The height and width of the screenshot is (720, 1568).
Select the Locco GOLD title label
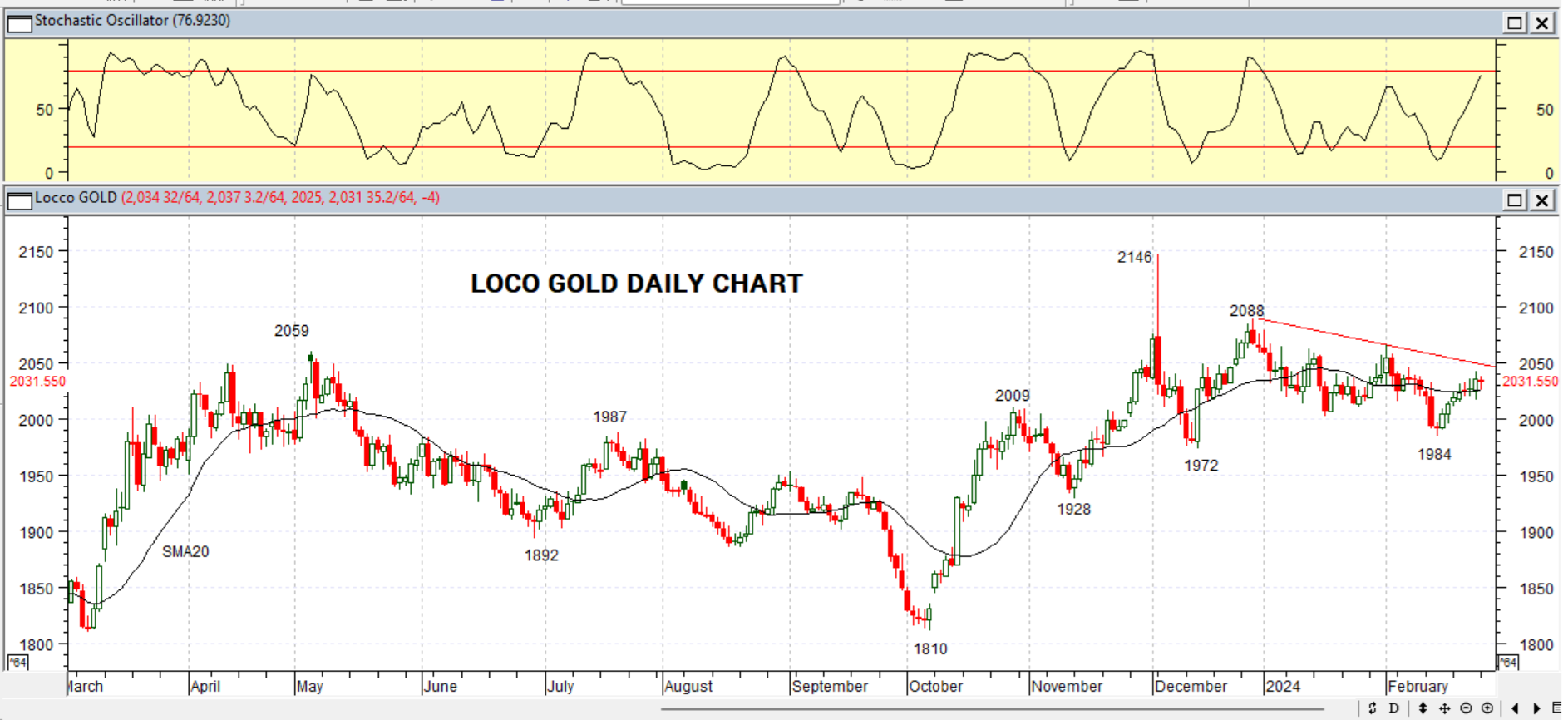tap(76, 198)
